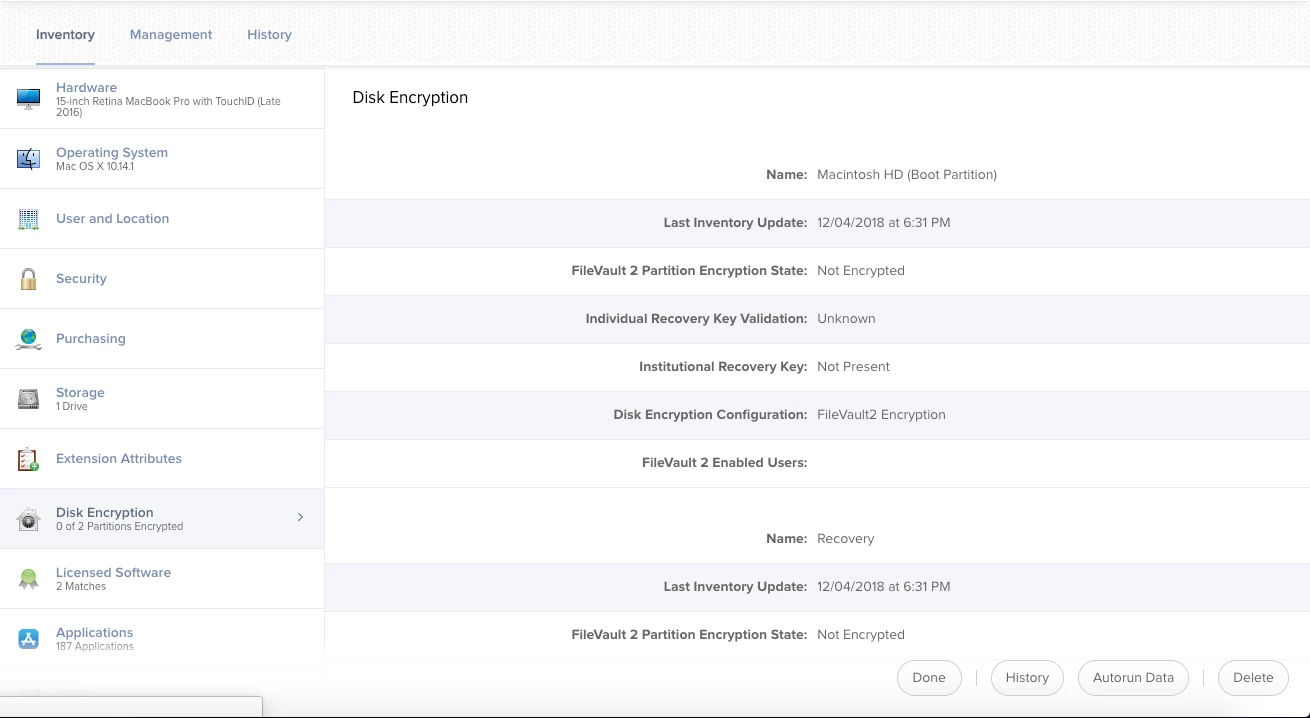Click the 'Not Present' institutional key value

pyautogui.click(x=853, y=366)
